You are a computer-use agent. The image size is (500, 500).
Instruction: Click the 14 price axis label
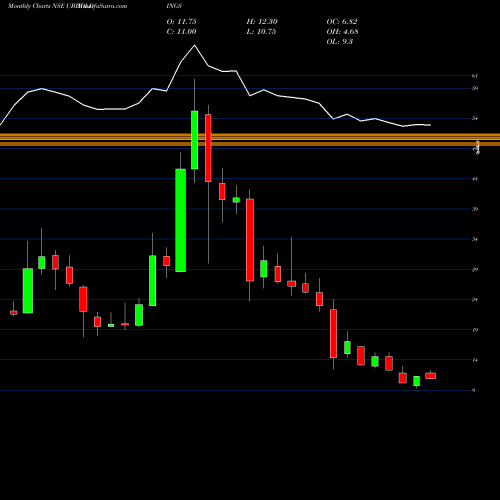pos(475,360)
